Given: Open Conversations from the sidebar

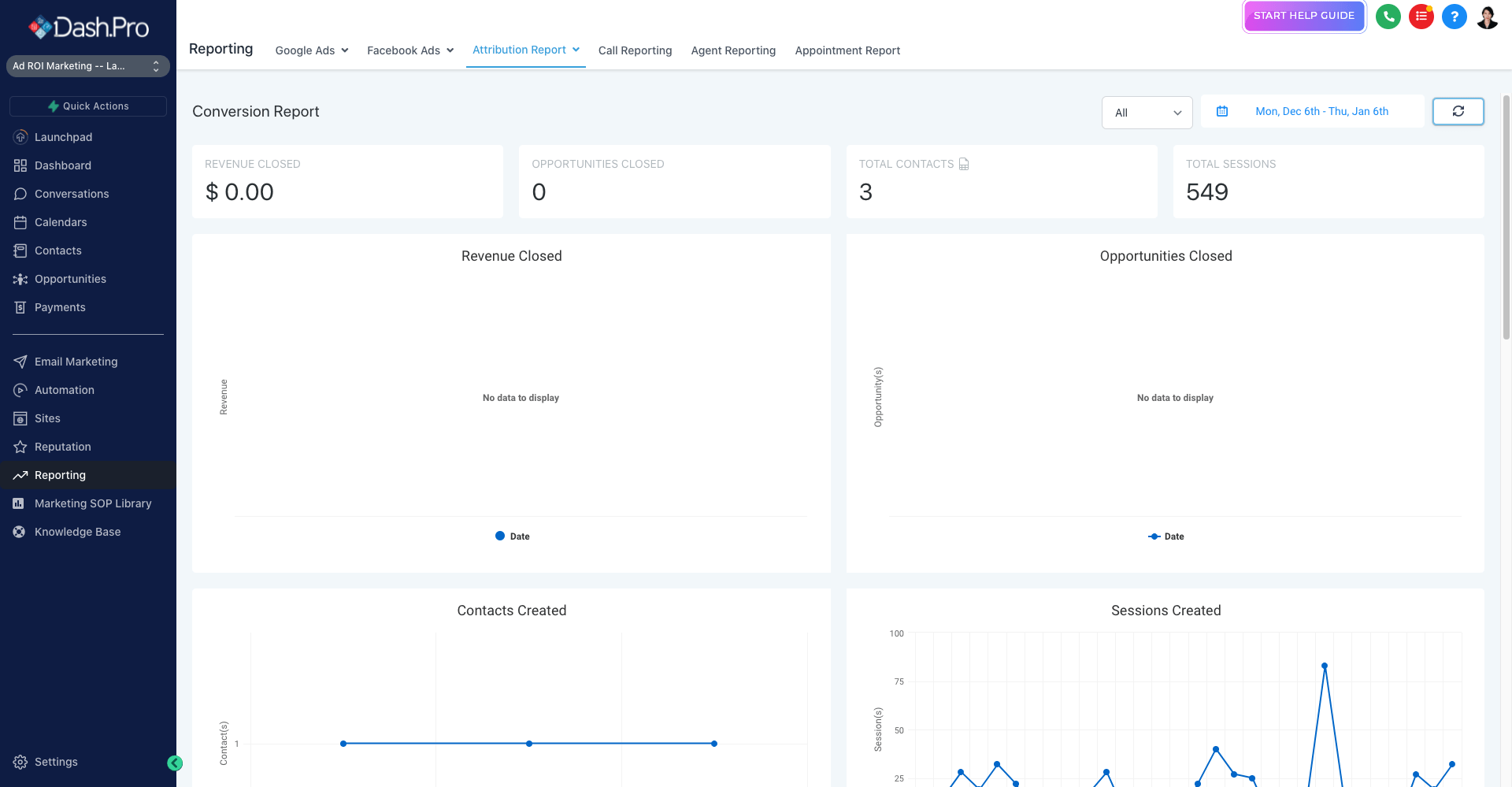Looking at the screenshot, I should [72, 193].
